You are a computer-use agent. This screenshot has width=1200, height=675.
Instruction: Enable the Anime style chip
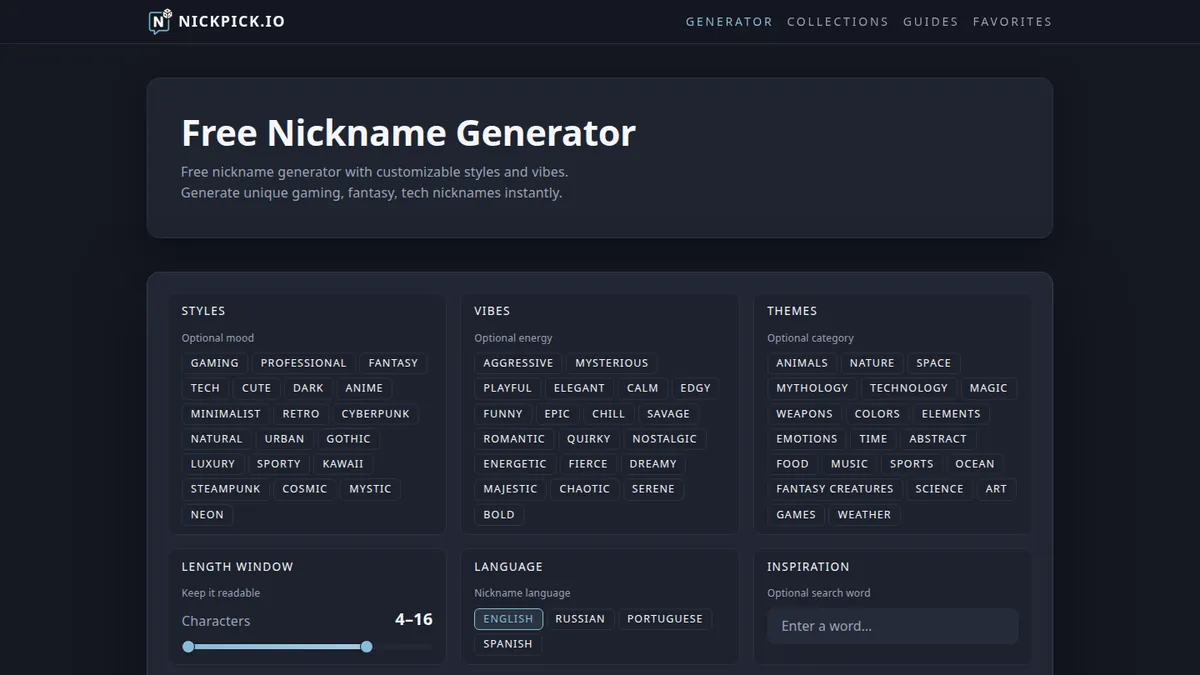click(x=364, y=388)
